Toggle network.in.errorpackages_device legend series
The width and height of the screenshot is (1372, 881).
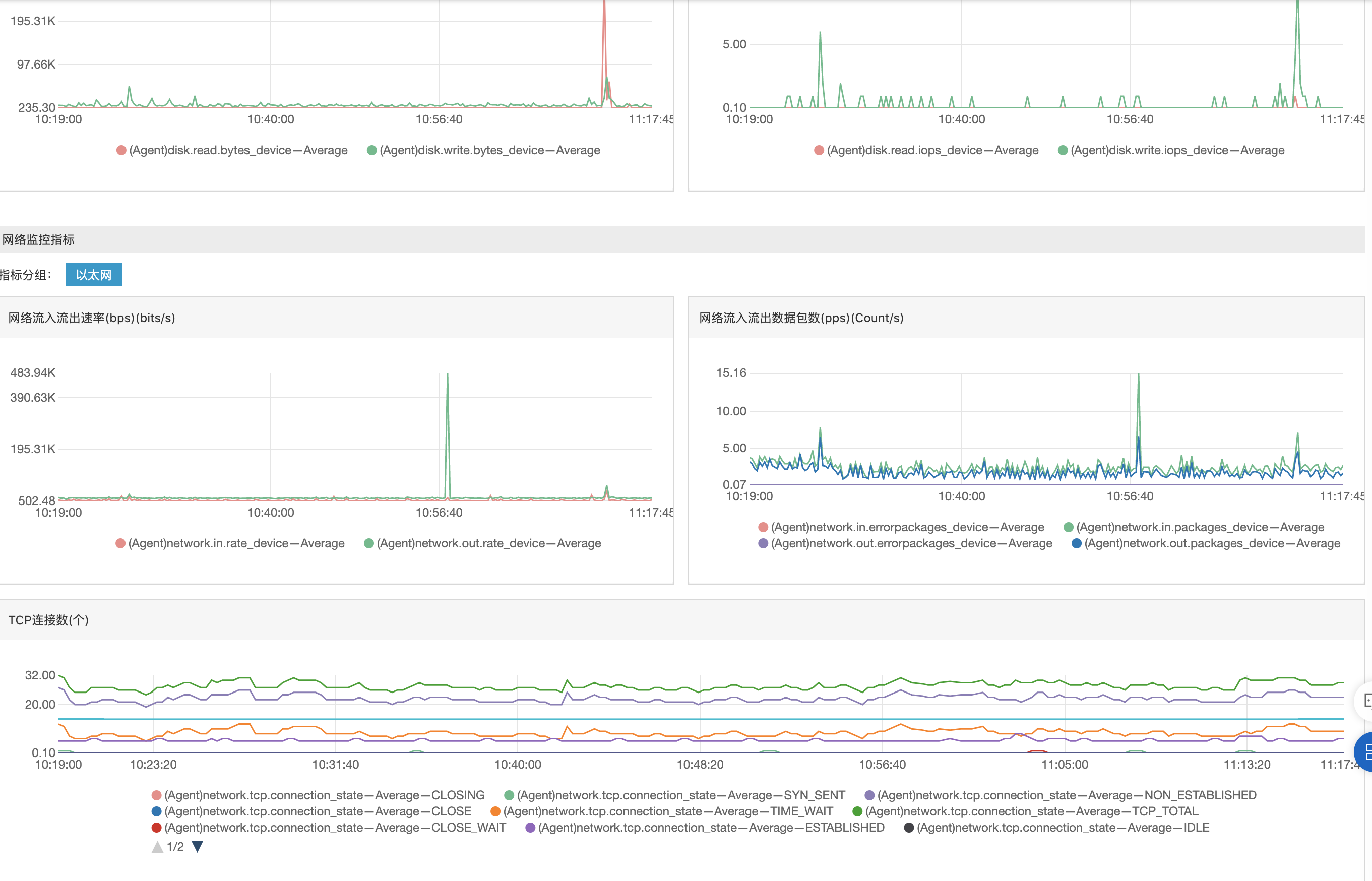tap(901, 527)
